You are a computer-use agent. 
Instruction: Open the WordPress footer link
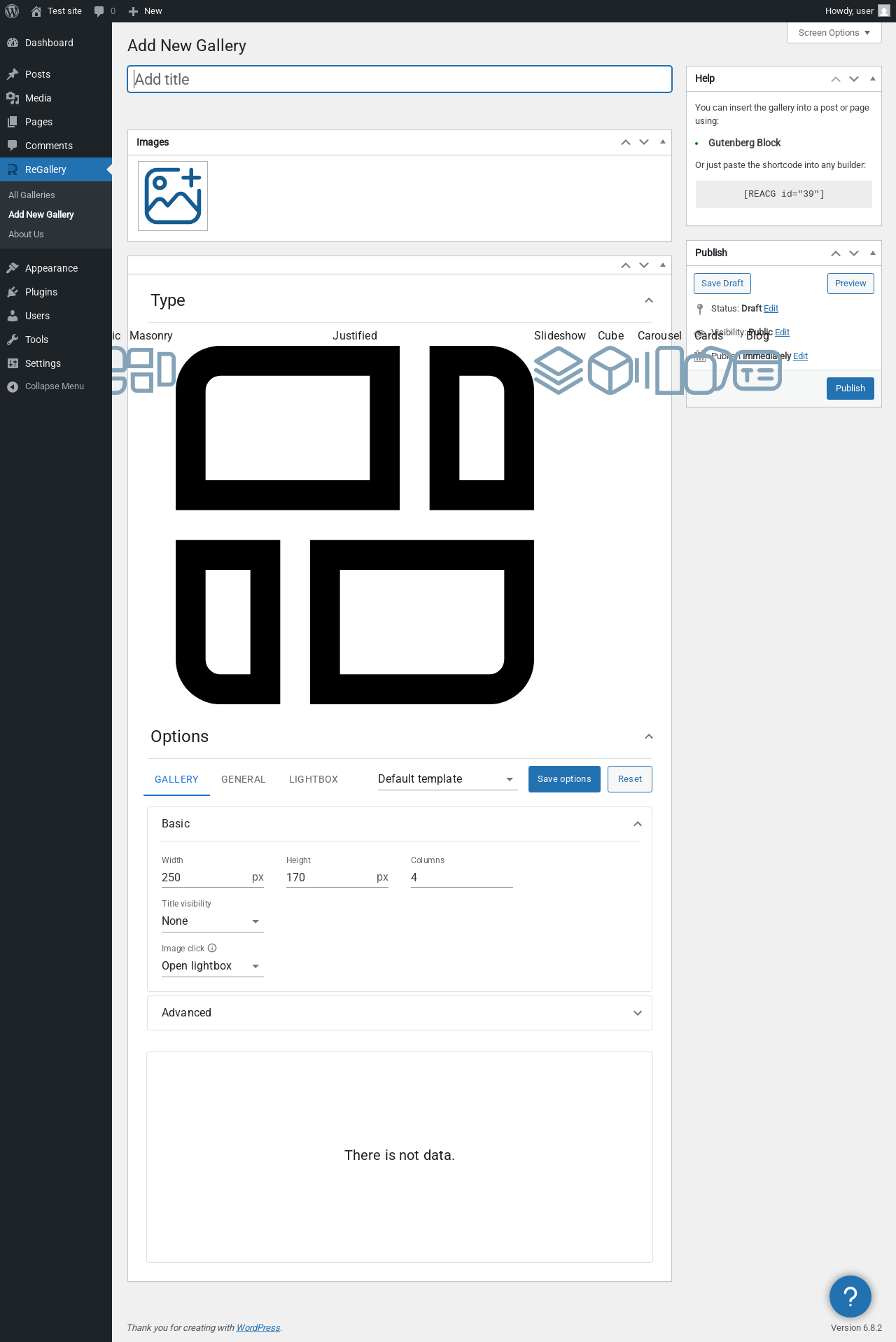(258, 1328)
